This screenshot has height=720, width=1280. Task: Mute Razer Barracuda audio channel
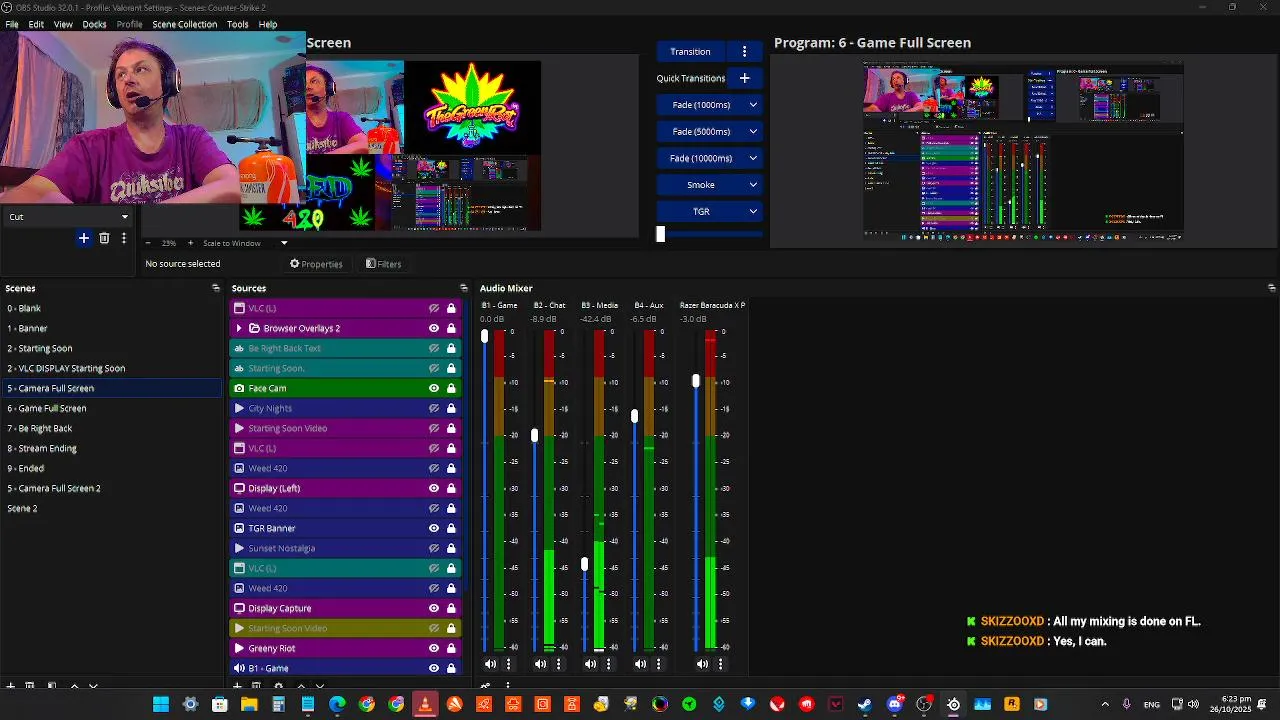point(702,664)
